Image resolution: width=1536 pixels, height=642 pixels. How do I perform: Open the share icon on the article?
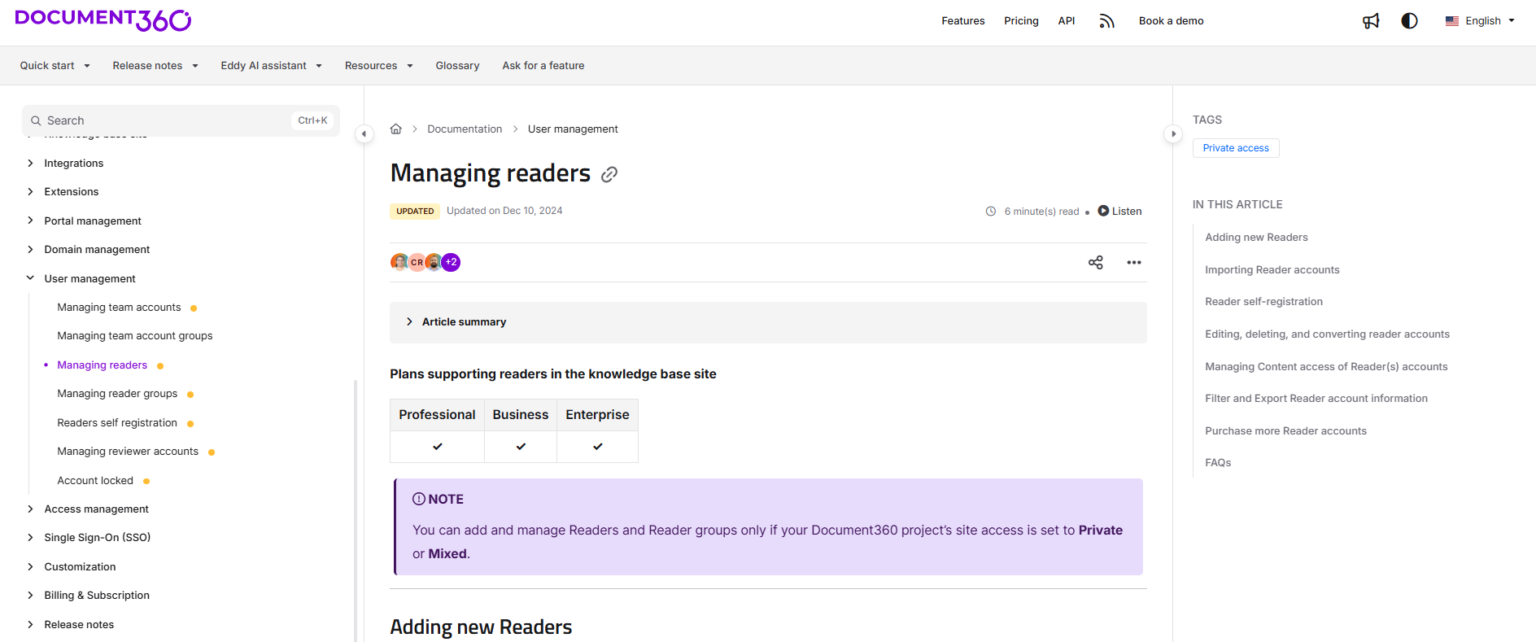(x=1095, y=262)
